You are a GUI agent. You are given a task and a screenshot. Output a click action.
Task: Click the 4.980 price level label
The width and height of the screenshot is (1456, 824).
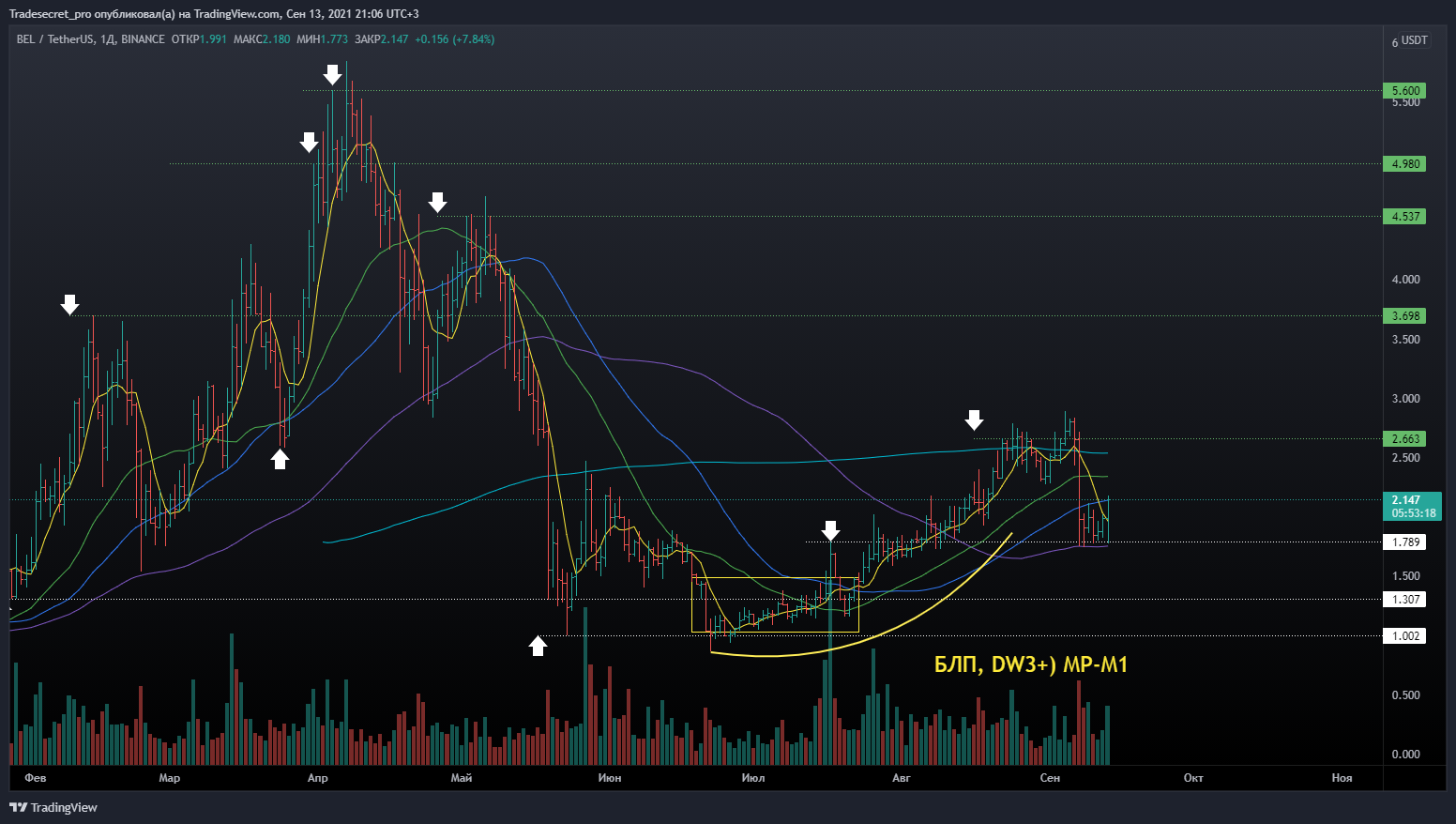tap(1404, 164)
